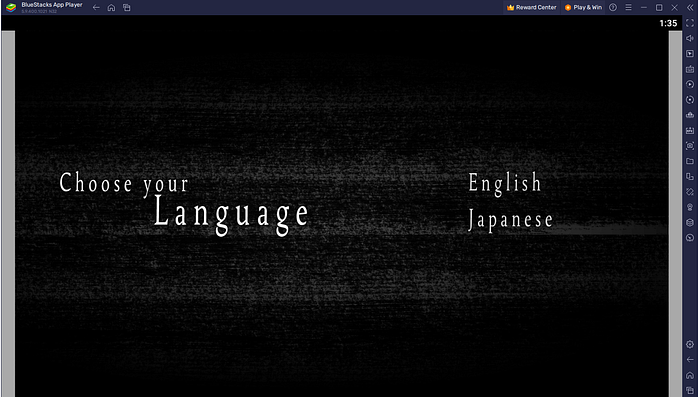Click the eco mode icon in the sidebar

[690, 207]
